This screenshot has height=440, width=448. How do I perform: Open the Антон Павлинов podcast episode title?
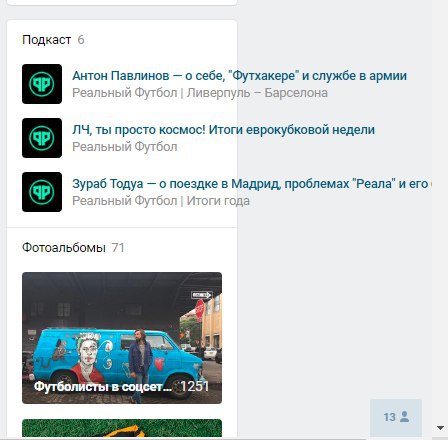coord(239,76)
